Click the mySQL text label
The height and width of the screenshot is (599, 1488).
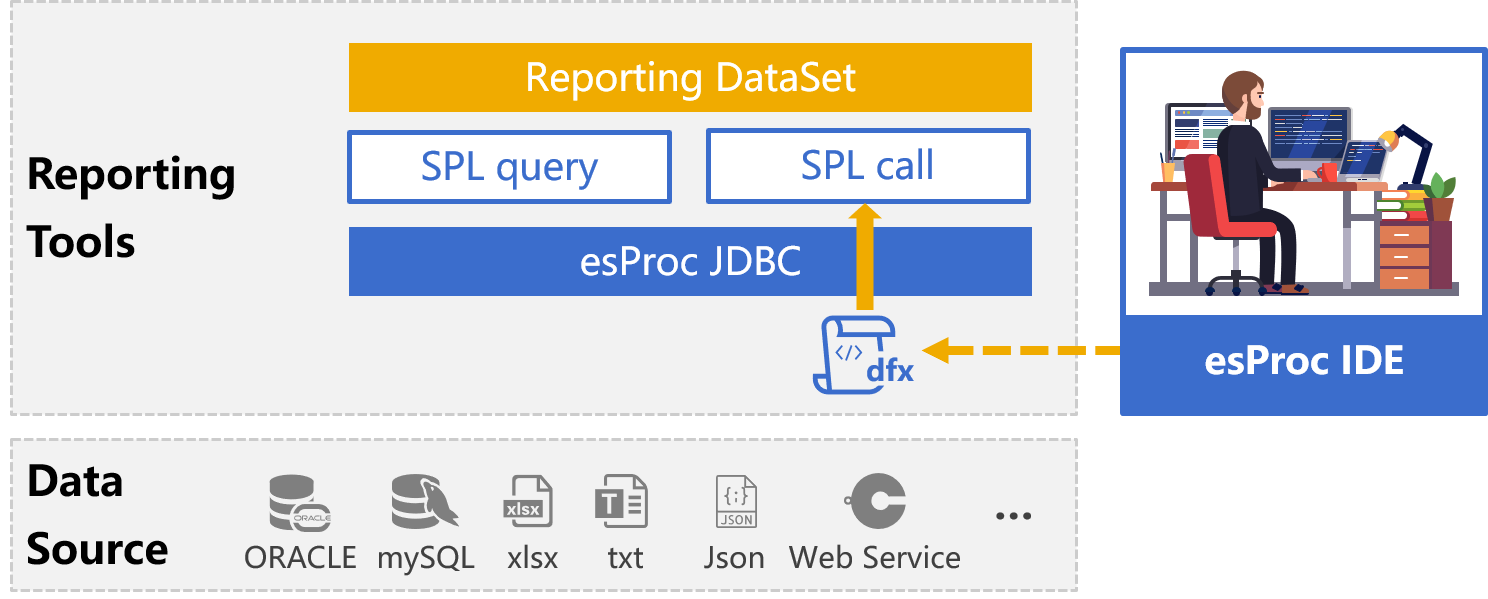(425, 557)
